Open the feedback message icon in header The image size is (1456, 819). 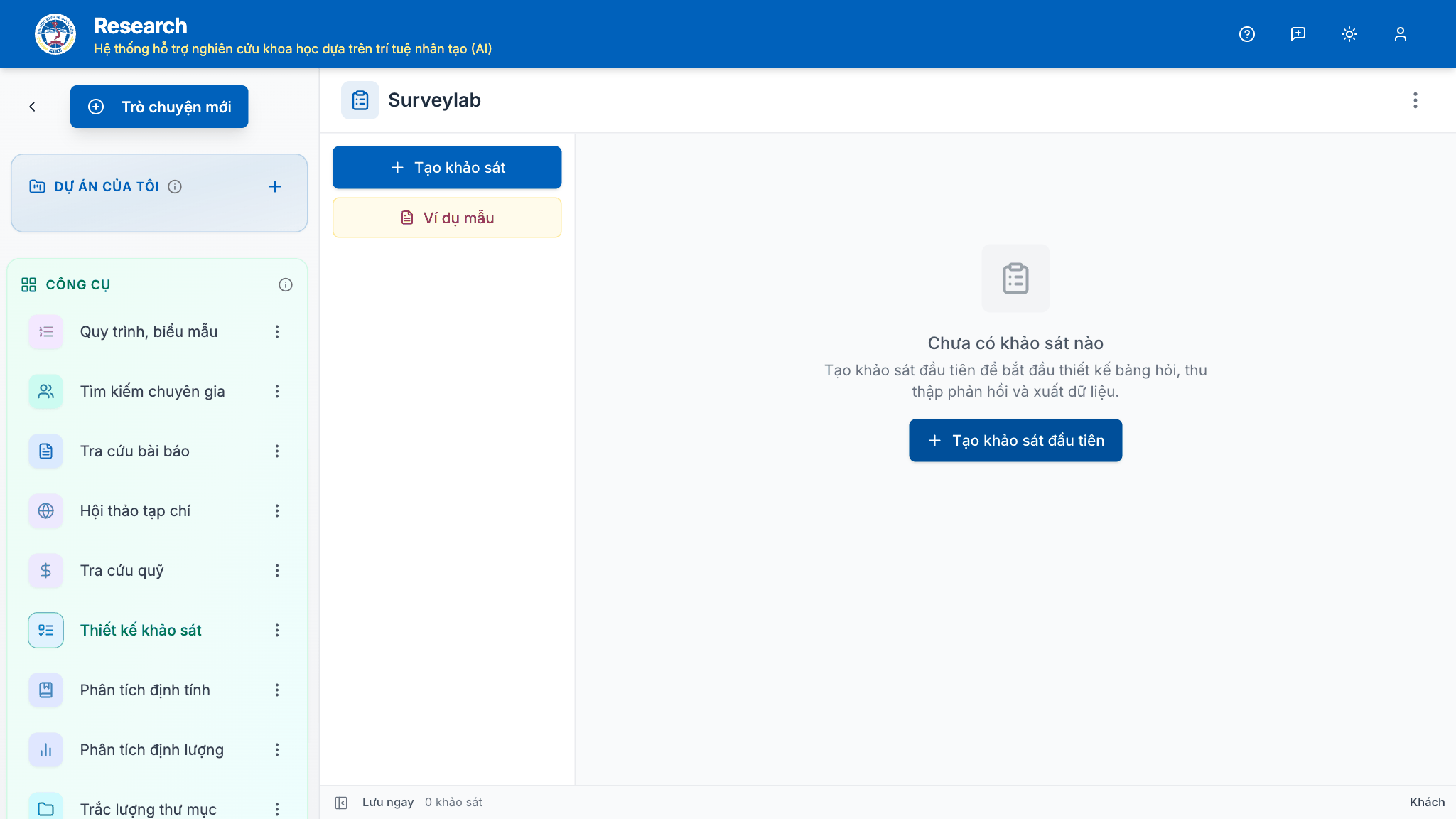pyautogui.click(x=1298, y=34)
